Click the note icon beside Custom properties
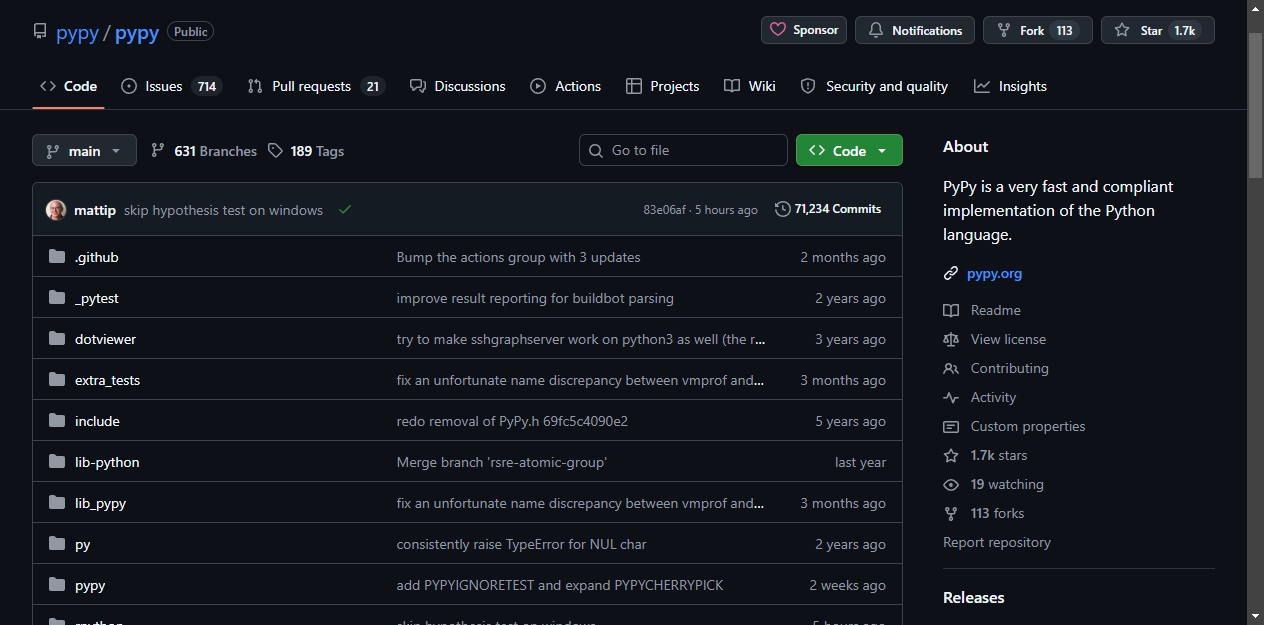 (x=951, y=426)
